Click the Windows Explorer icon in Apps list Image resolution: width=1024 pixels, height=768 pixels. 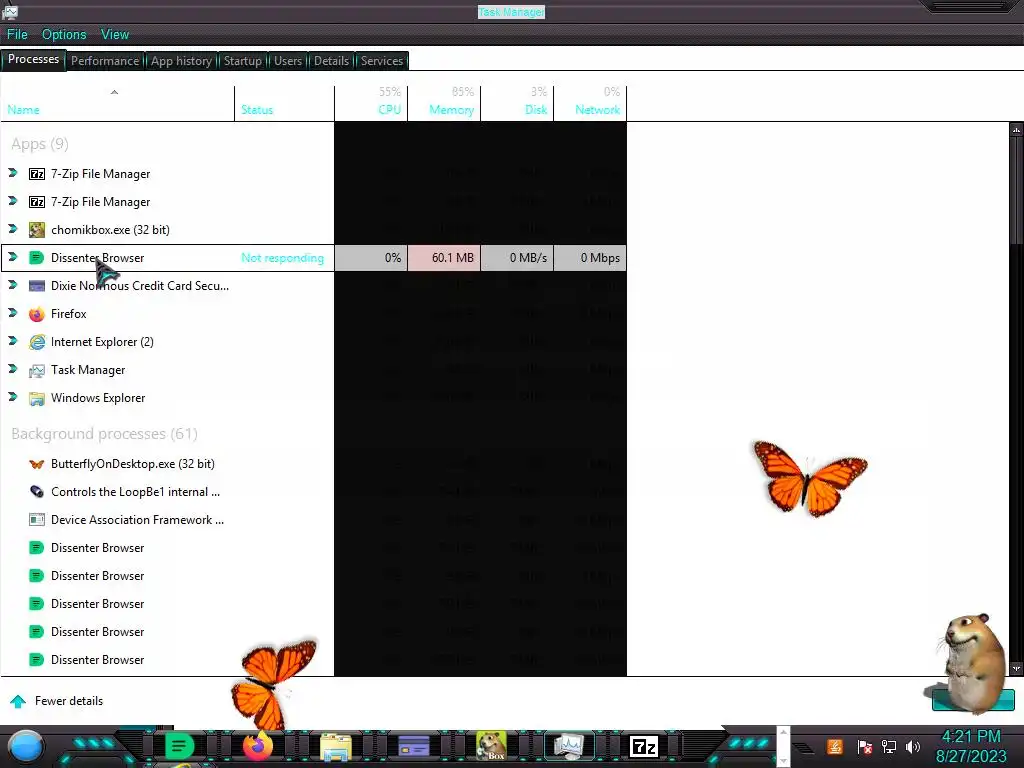[37, 398]
